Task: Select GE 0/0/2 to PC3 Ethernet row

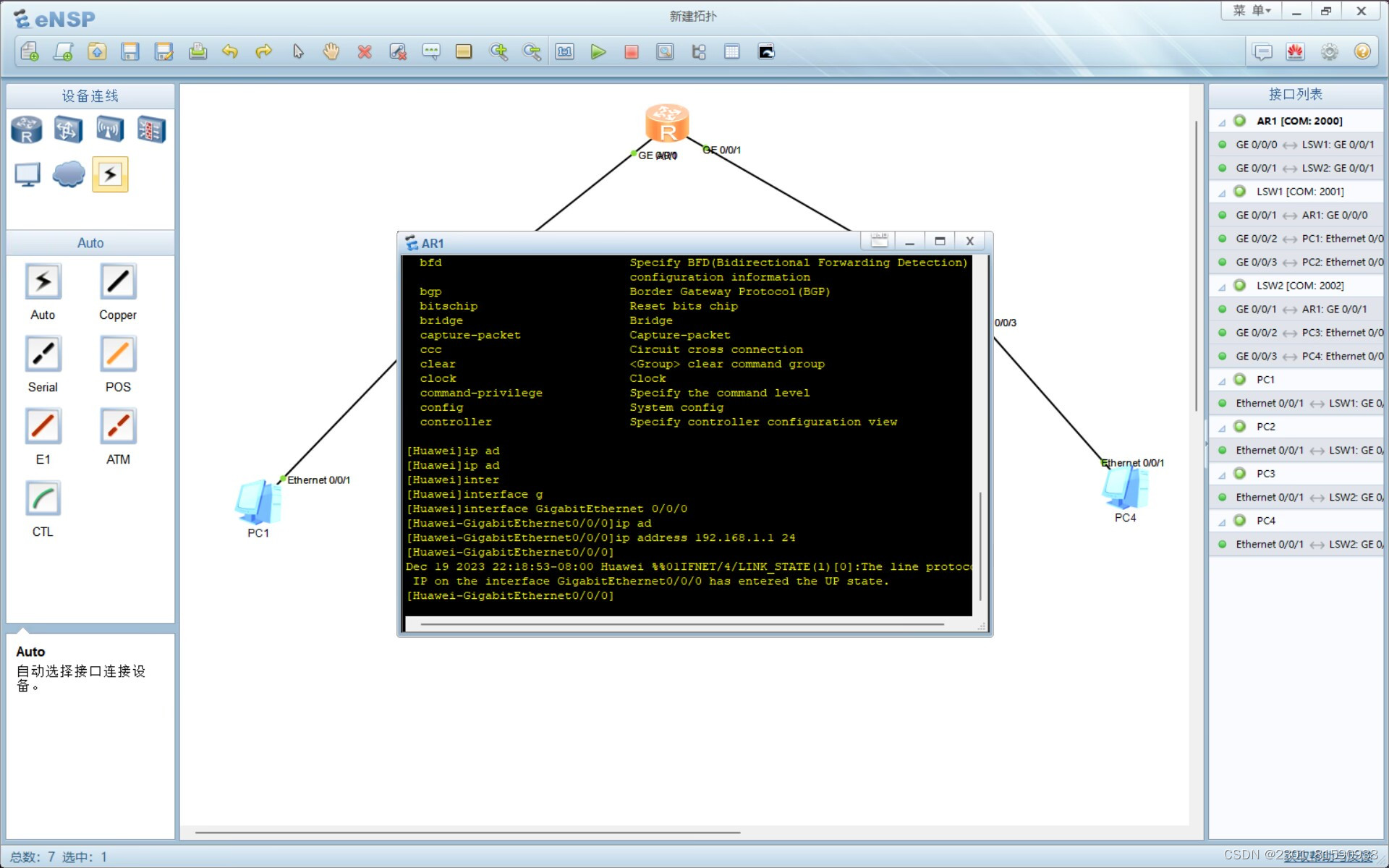Action: 1296,333
